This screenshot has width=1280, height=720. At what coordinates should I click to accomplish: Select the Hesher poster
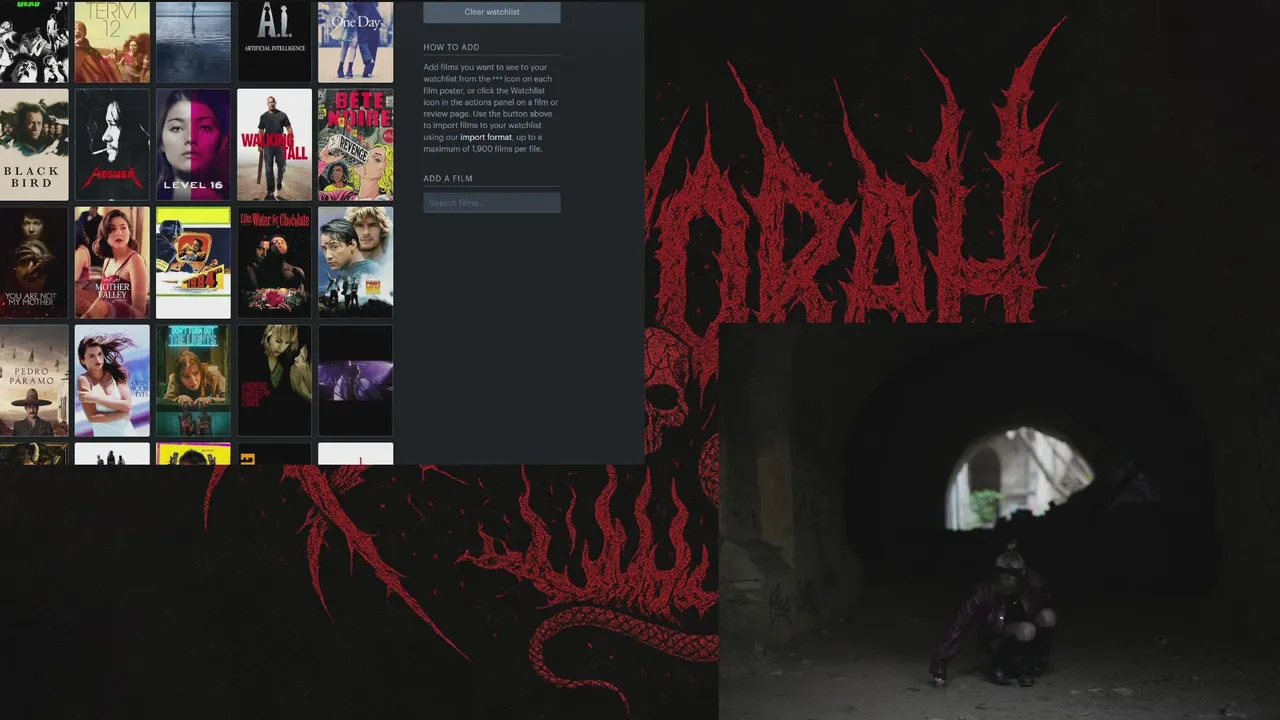[x=112, y=145]
